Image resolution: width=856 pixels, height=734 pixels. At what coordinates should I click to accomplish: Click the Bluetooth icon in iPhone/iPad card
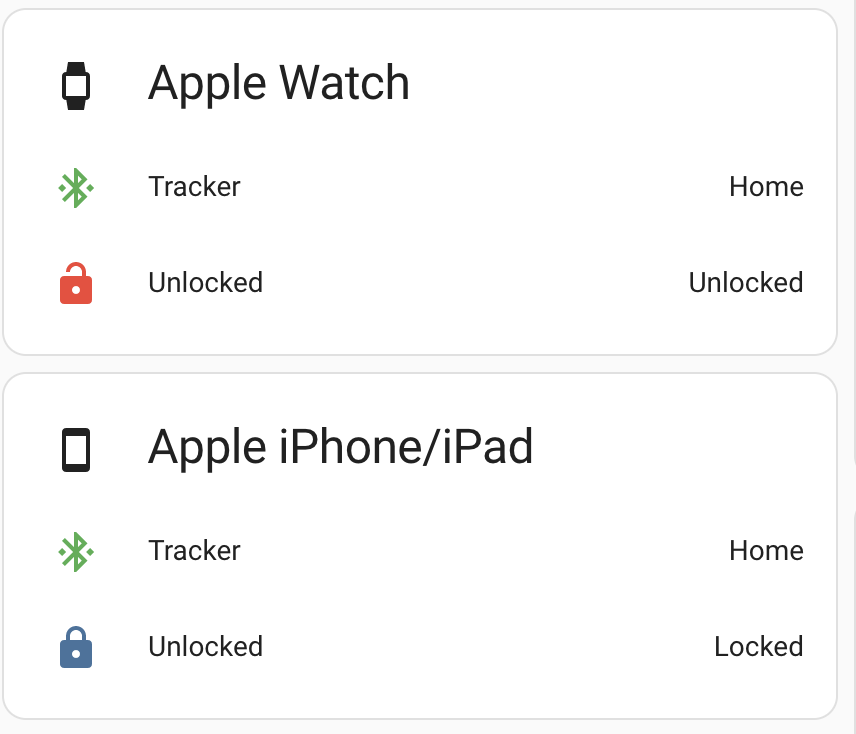[76, 552]
